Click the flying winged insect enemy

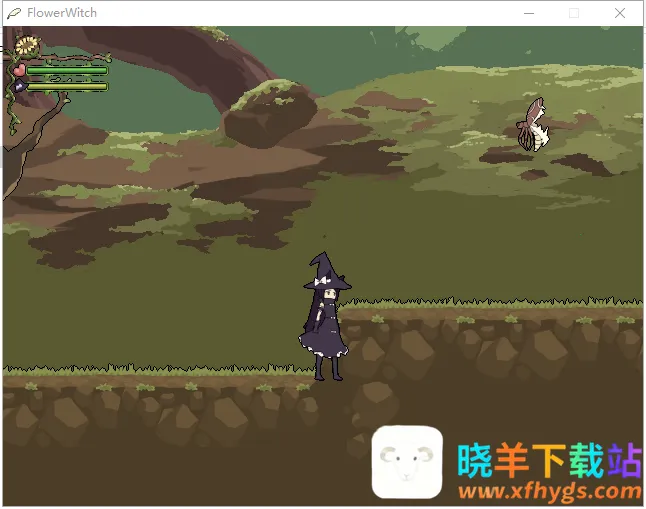coord(531,125)
